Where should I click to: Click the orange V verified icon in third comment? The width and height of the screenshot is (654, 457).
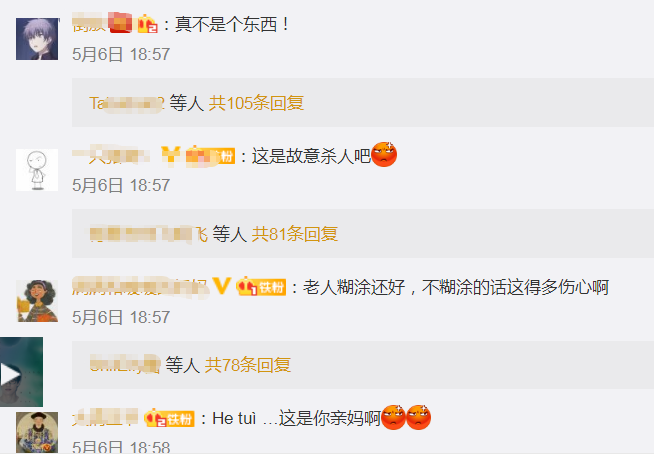221,286
